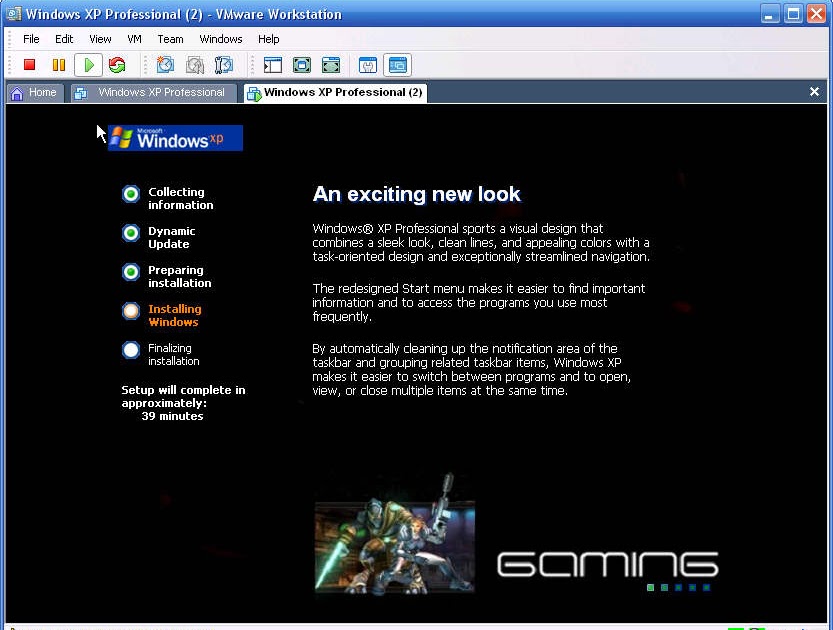Open the Windows menu
The height and width of the screenshot is (630, 833).
tap(220, 39)
